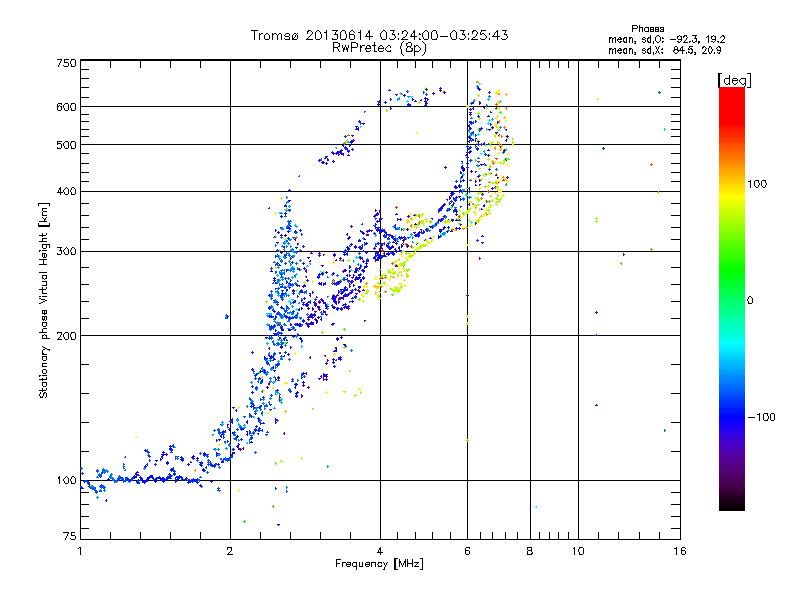Click the x-axis tick label '1'
Screen dimensions: 800x600
point(80,551)
